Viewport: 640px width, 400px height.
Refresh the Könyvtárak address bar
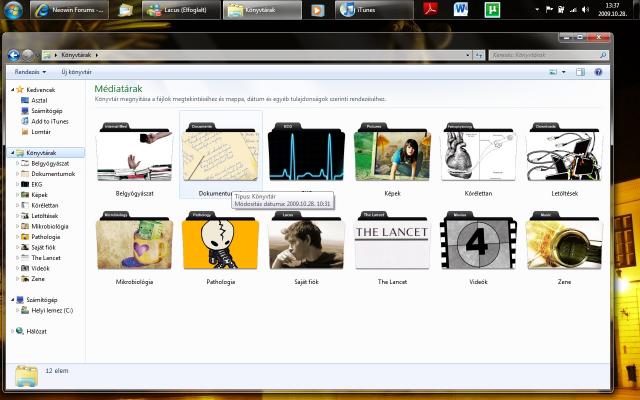tap(478, 55)
